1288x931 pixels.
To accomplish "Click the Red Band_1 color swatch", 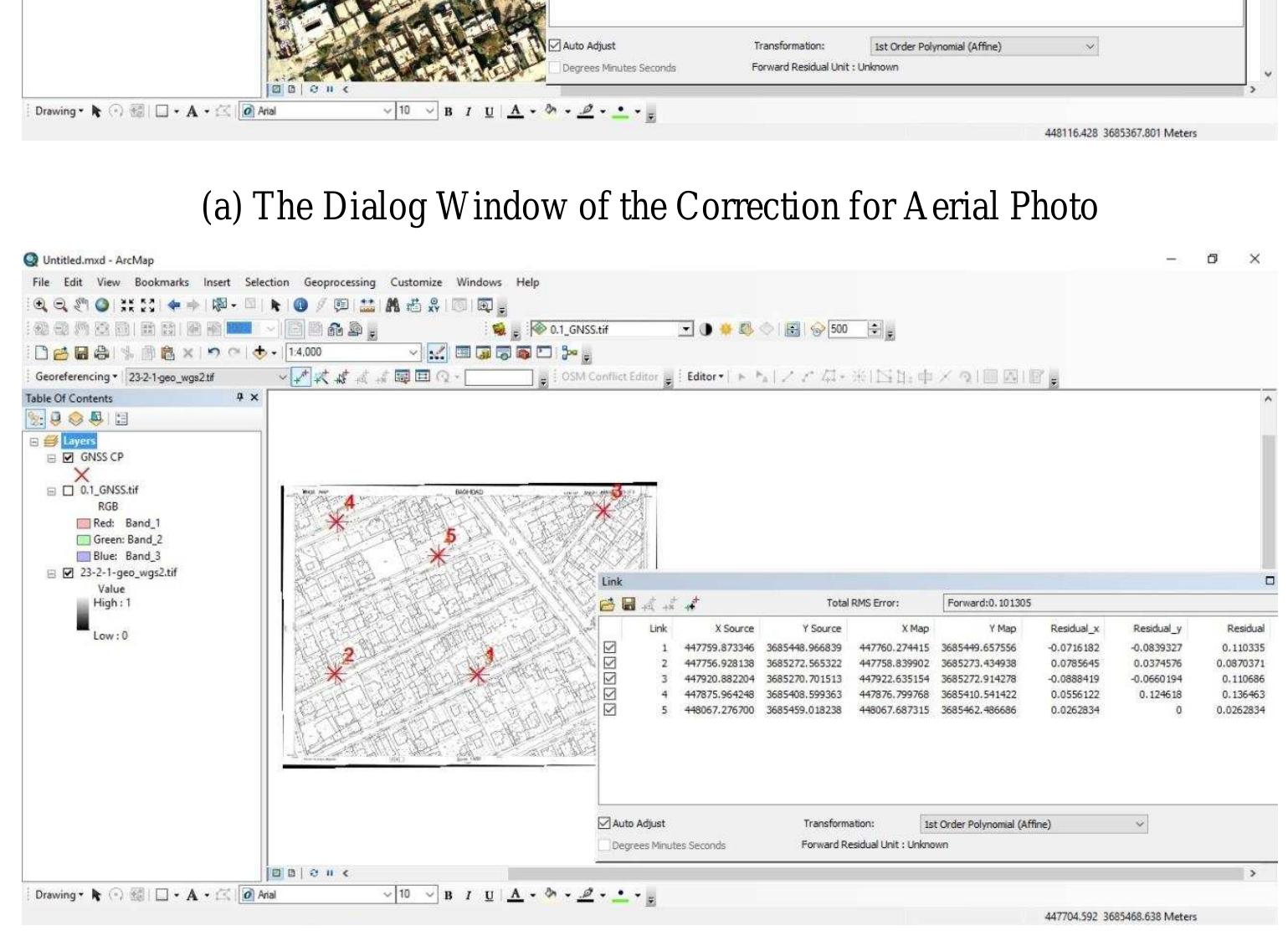I will (83, 524).
